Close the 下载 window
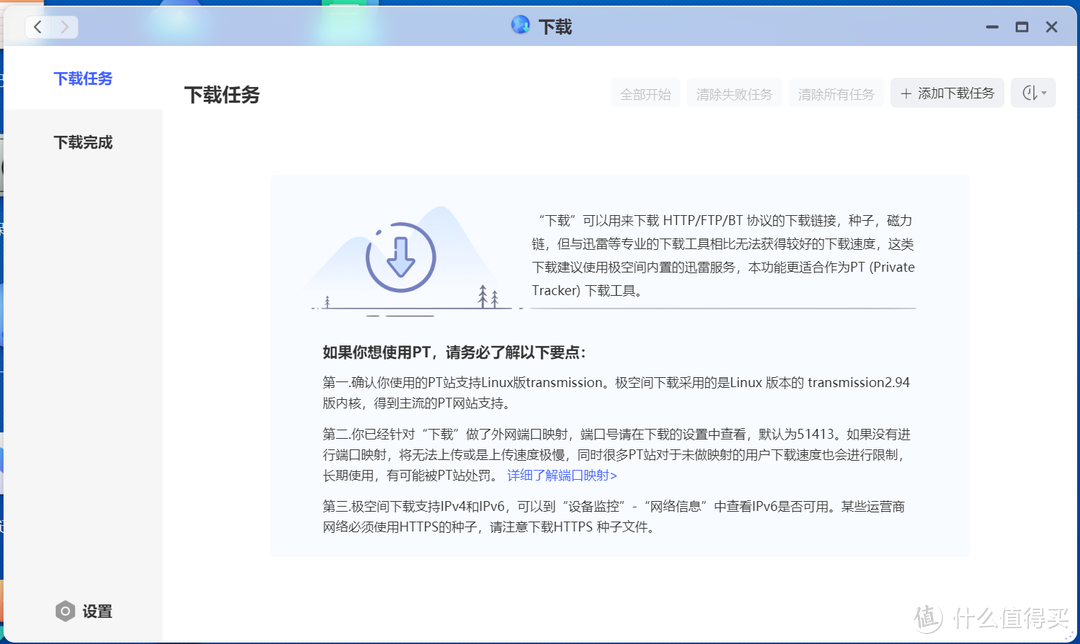1080x644 pixels. [1052, 27]
